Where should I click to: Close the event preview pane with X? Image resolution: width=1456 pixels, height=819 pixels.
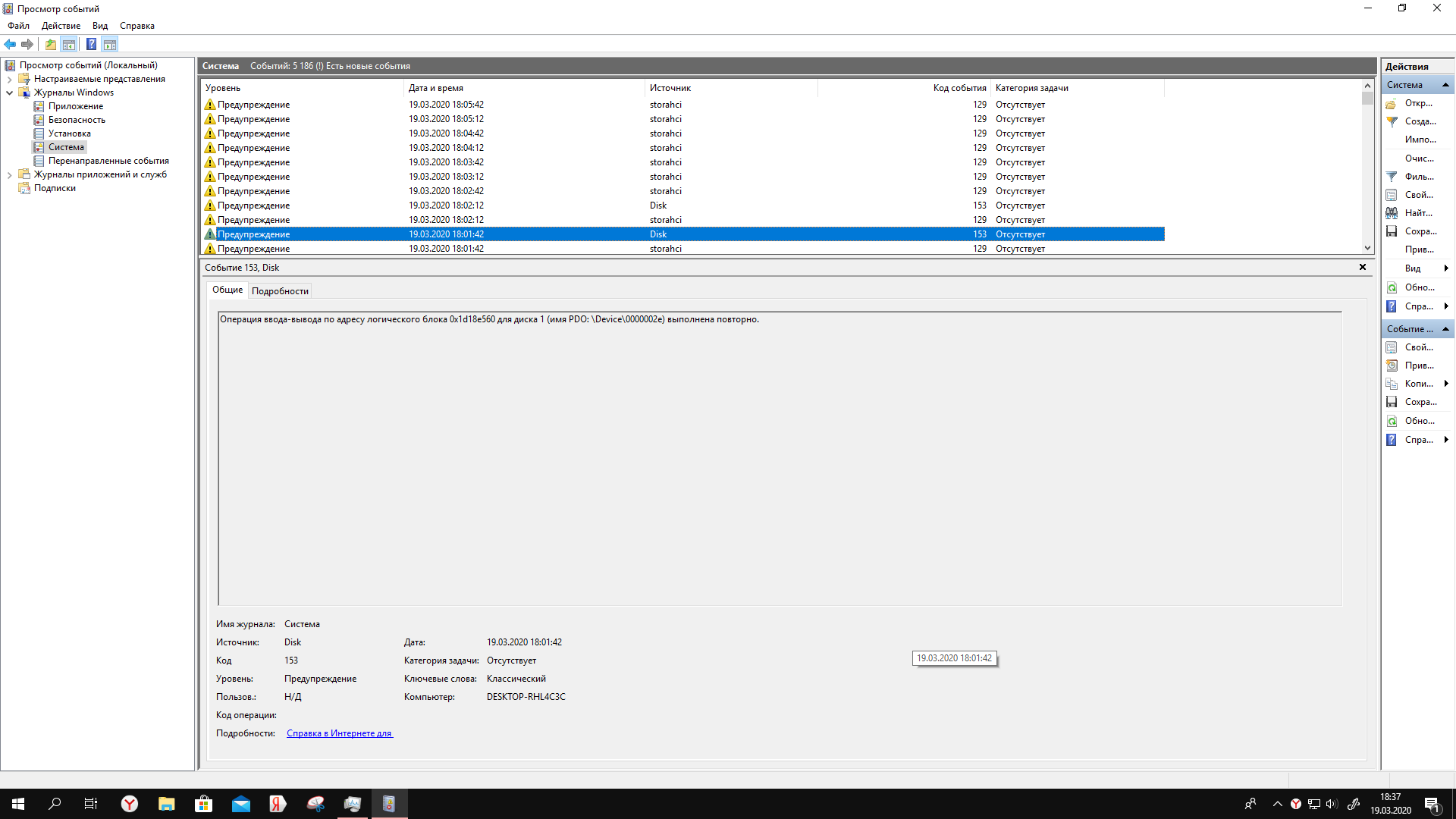tap(1363, 267)
